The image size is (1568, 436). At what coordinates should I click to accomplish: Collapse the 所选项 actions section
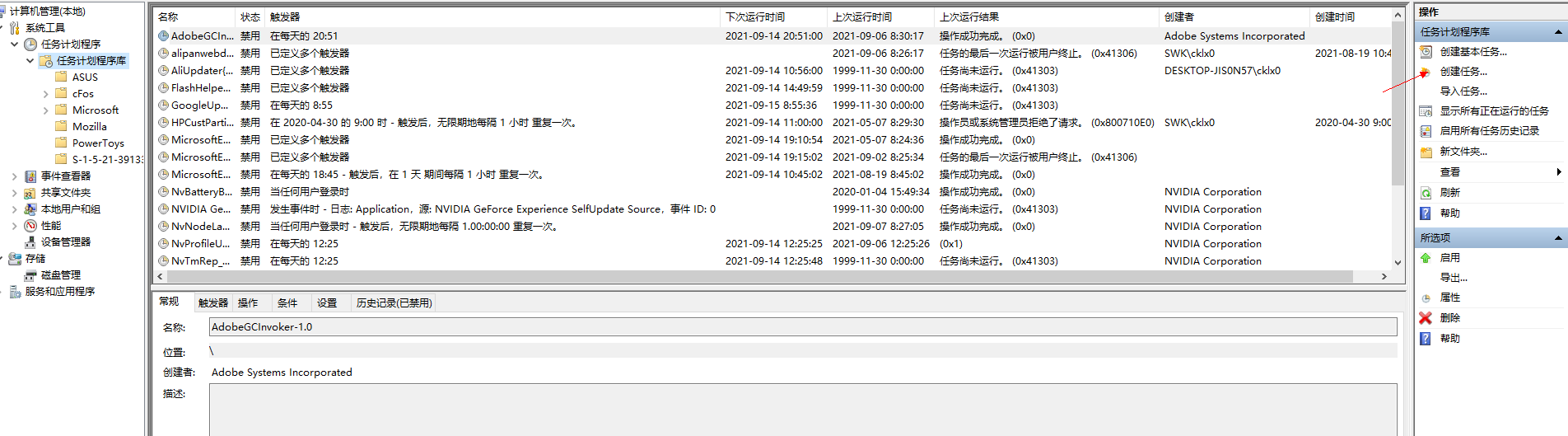(x=1558, y=238)
